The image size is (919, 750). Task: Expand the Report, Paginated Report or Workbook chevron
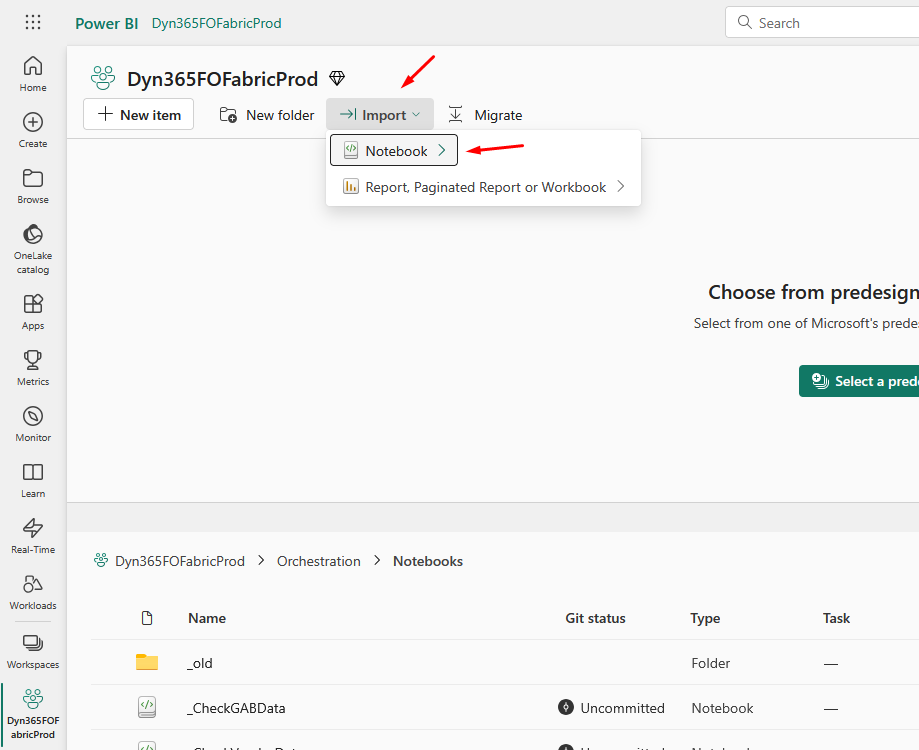pos(621,187)
